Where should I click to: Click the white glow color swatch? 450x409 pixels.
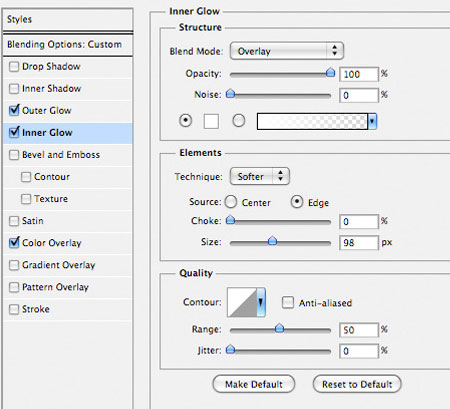click(x=211, y=121)
